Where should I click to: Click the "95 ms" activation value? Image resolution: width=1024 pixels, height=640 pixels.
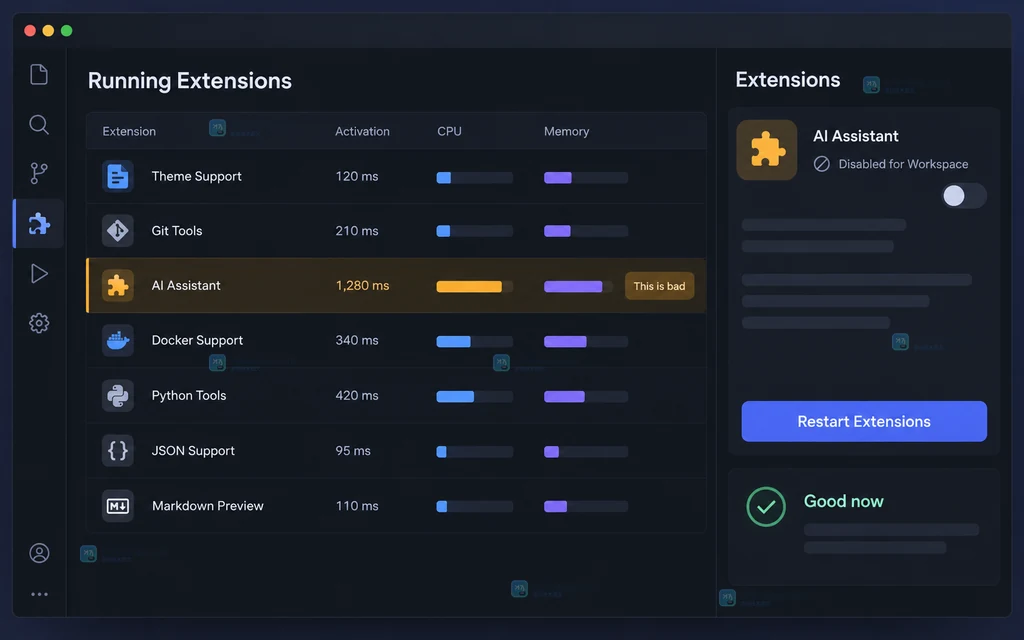point(353,451)
